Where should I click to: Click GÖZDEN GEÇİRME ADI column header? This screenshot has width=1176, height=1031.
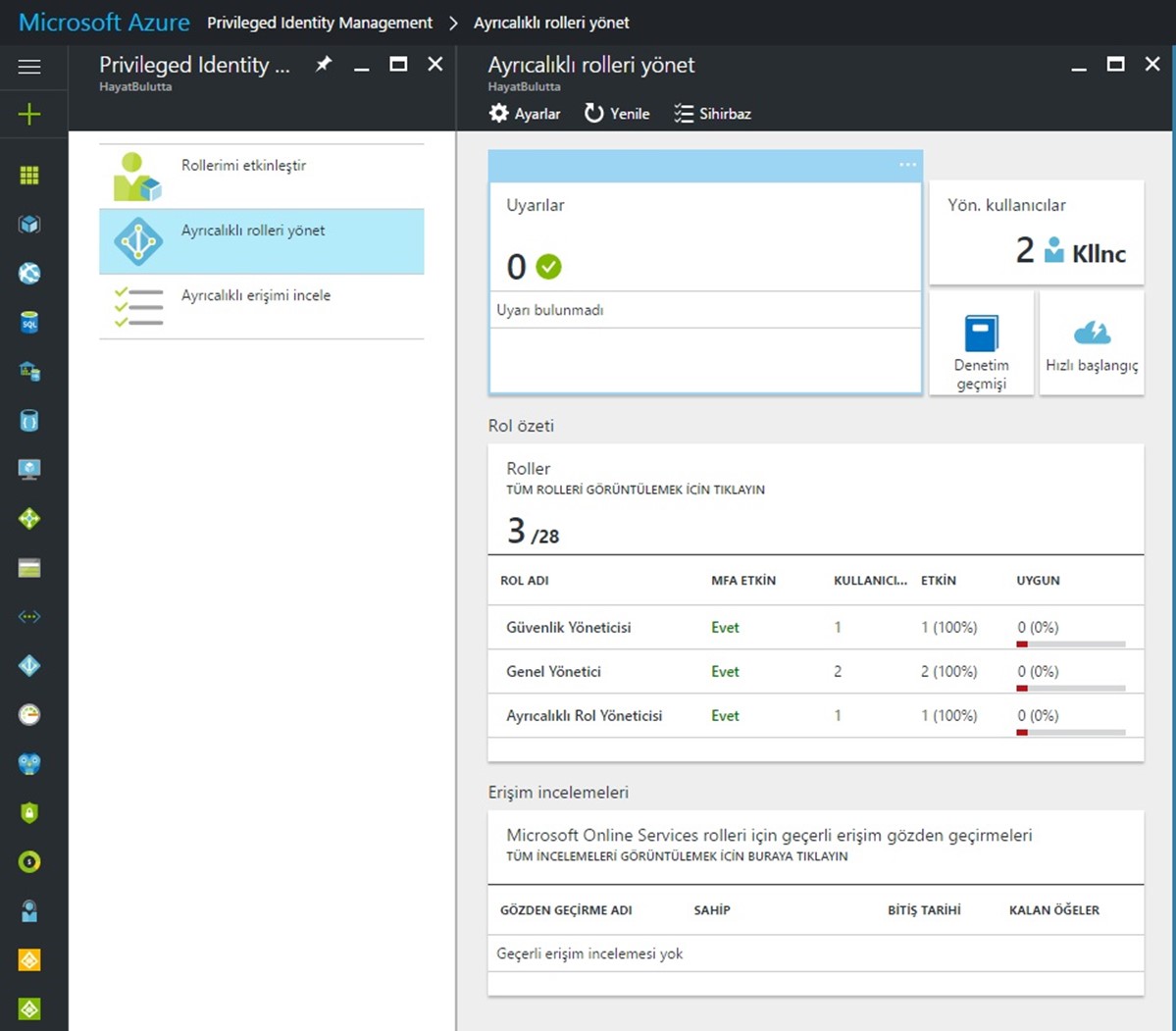(x=566, y=910)
